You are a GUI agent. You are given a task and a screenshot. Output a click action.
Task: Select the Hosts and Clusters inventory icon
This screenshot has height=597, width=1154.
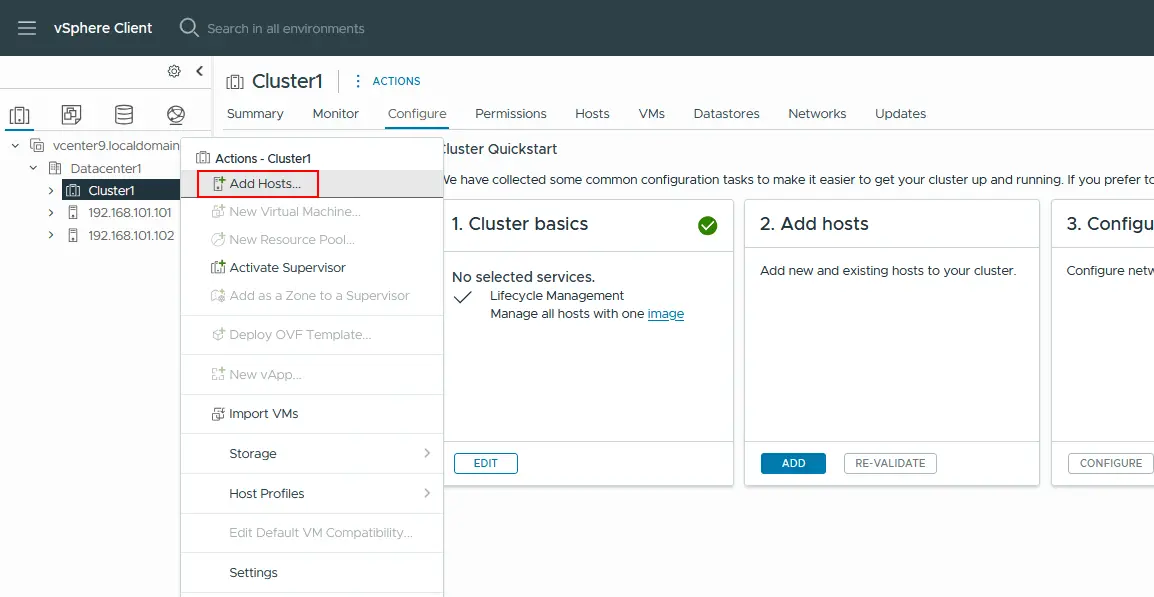pyautogui.click(x=20, y=114)
